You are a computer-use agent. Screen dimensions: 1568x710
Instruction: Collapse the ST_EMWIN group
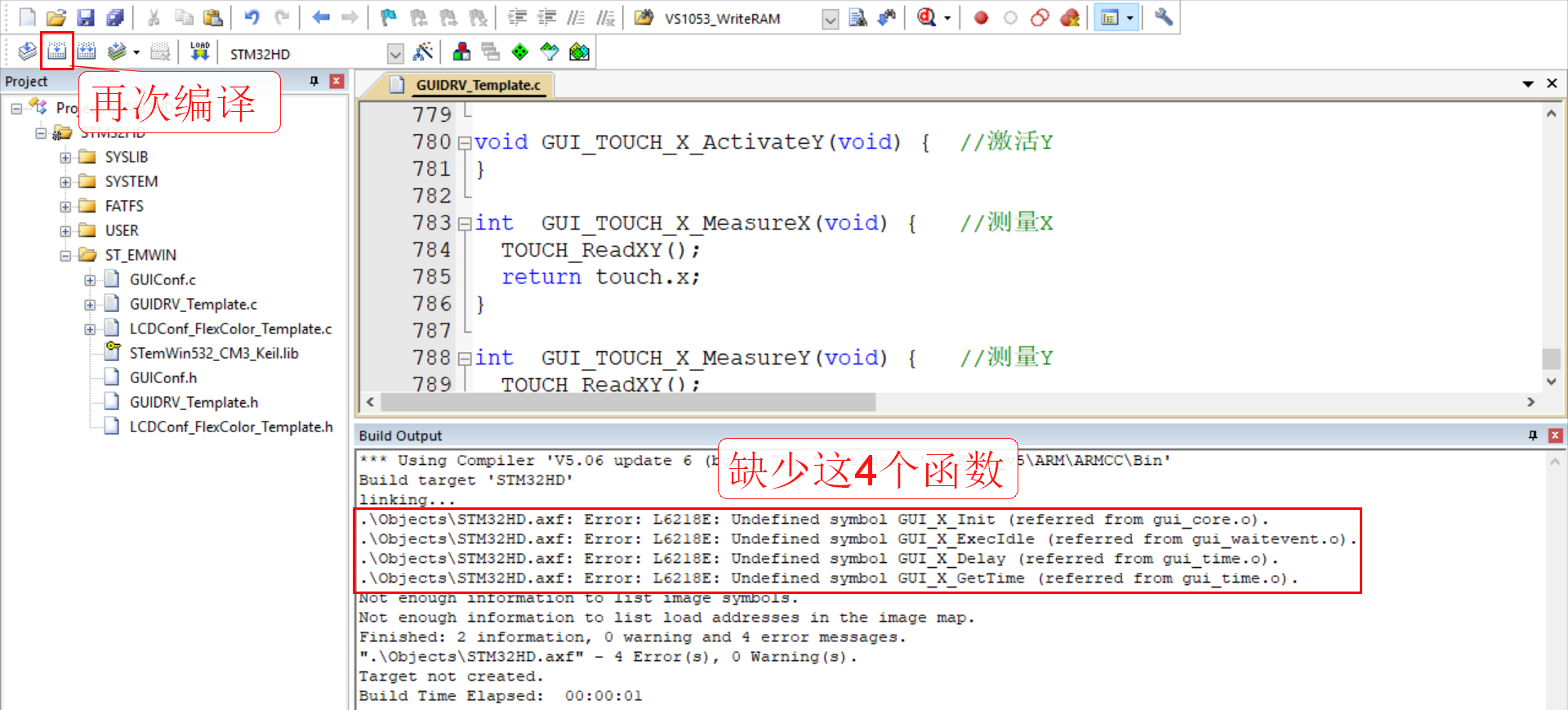point(65,256)
